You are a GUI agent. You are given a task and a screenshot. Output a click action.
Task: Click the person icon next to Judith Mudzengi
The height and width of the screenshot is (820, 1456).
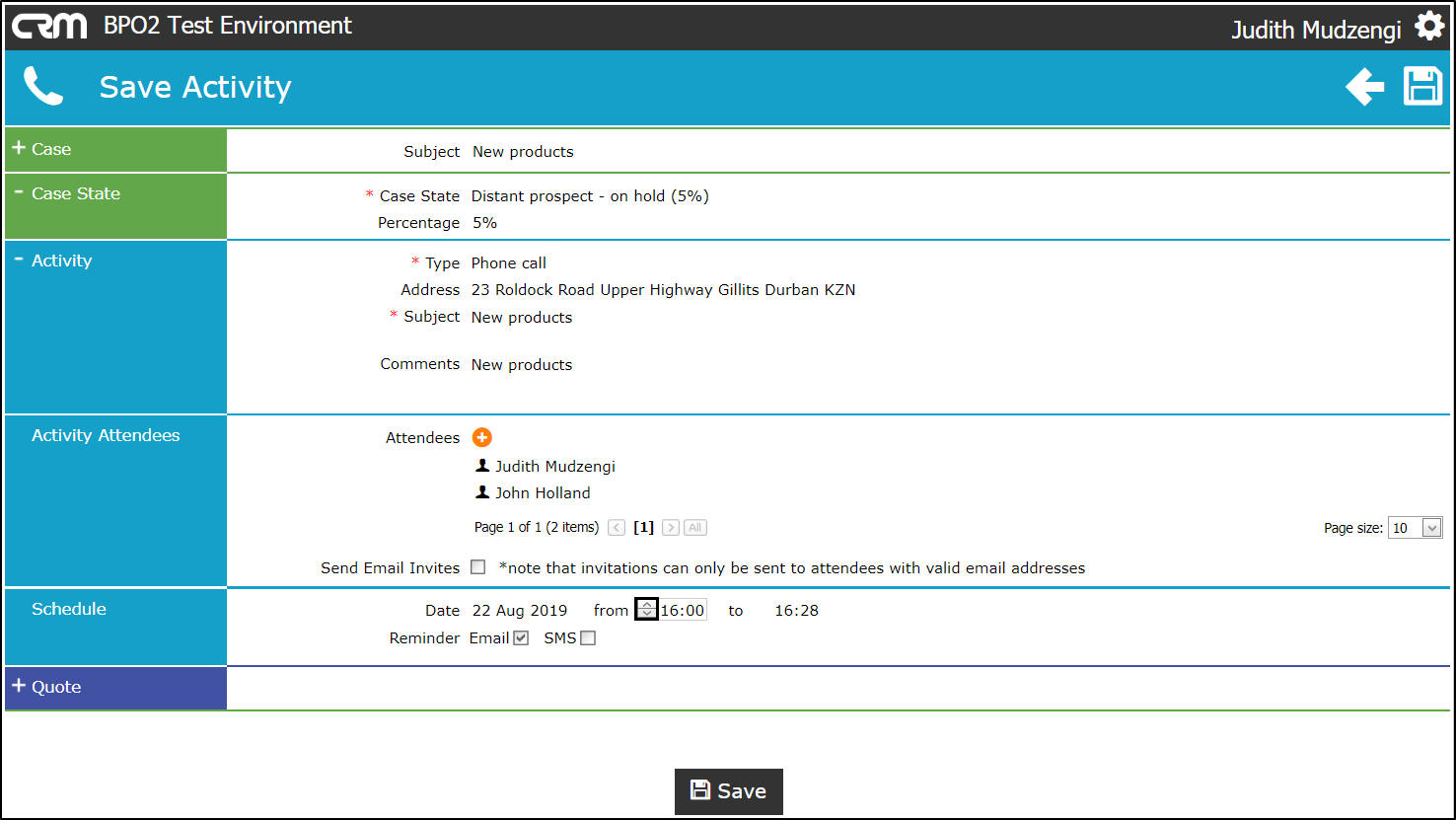482,466
